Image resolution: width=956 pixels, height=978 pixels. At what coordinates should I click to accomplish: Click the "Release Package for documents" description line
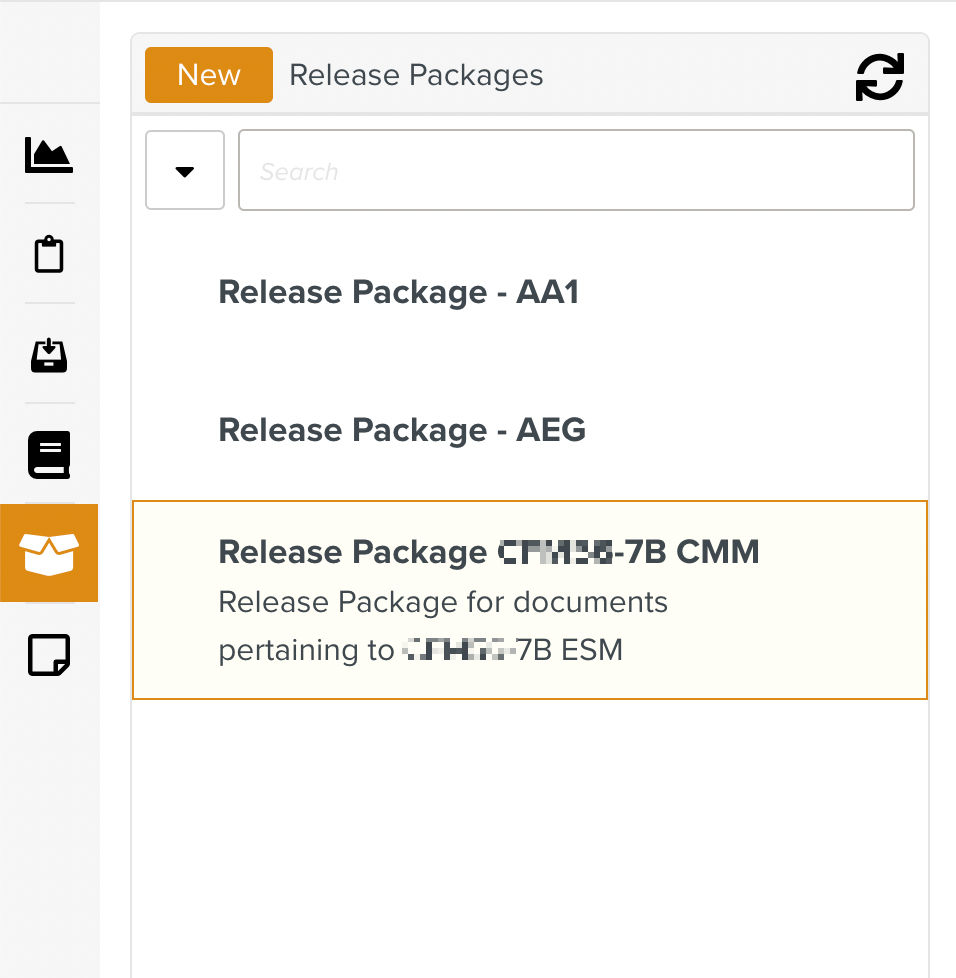[x=443, y=603]
